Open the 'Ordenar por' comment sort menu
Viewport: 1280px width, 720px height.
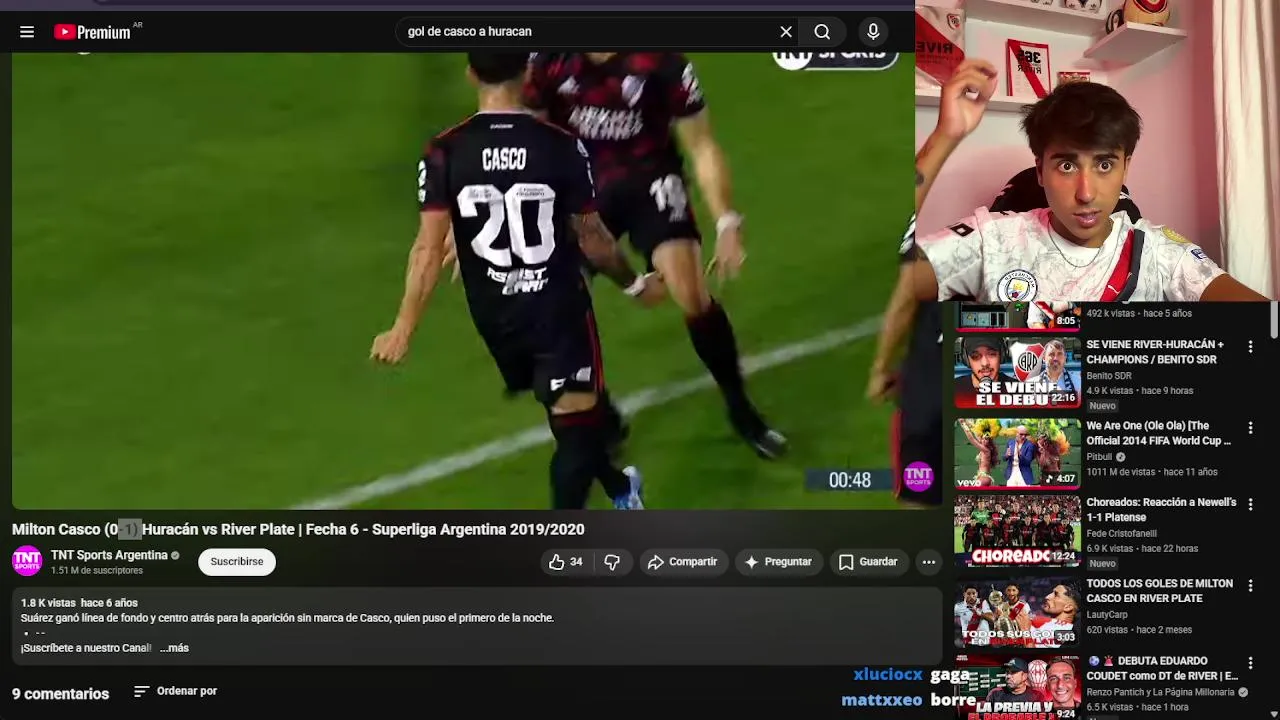coord(175,691)
